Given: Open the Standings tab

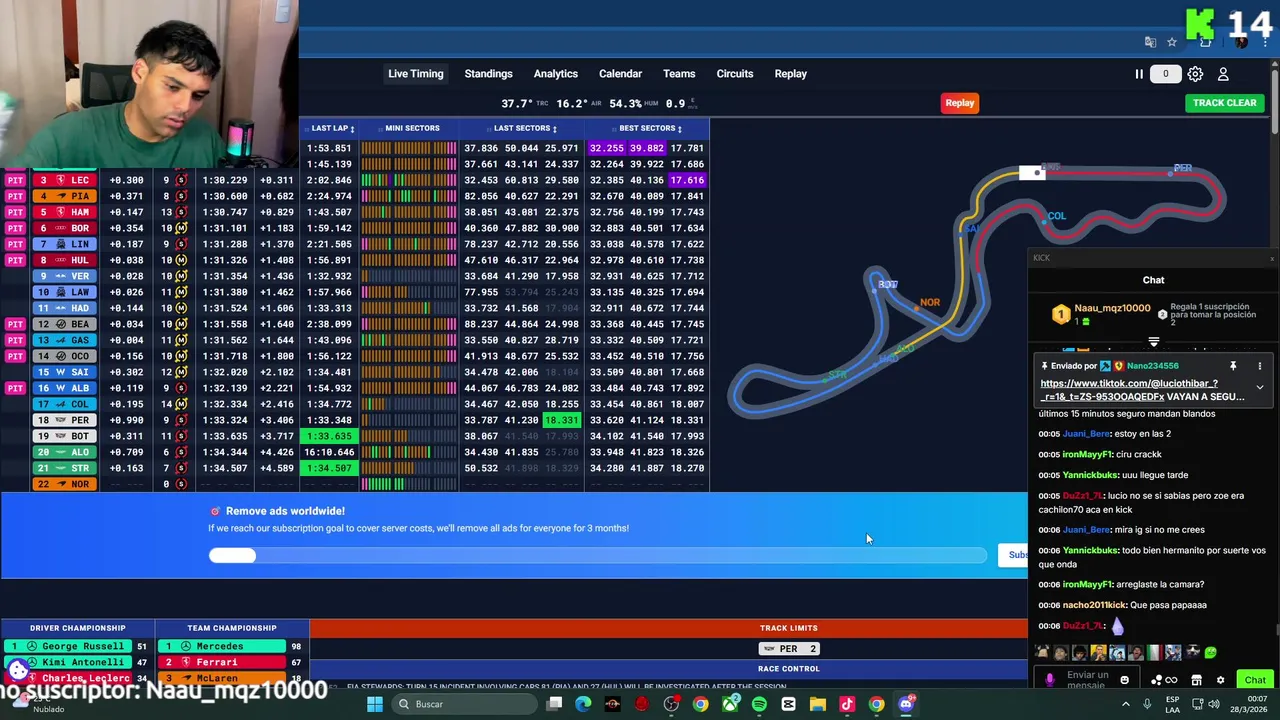Looking at the screenshot, I should [x=488, y=74].
